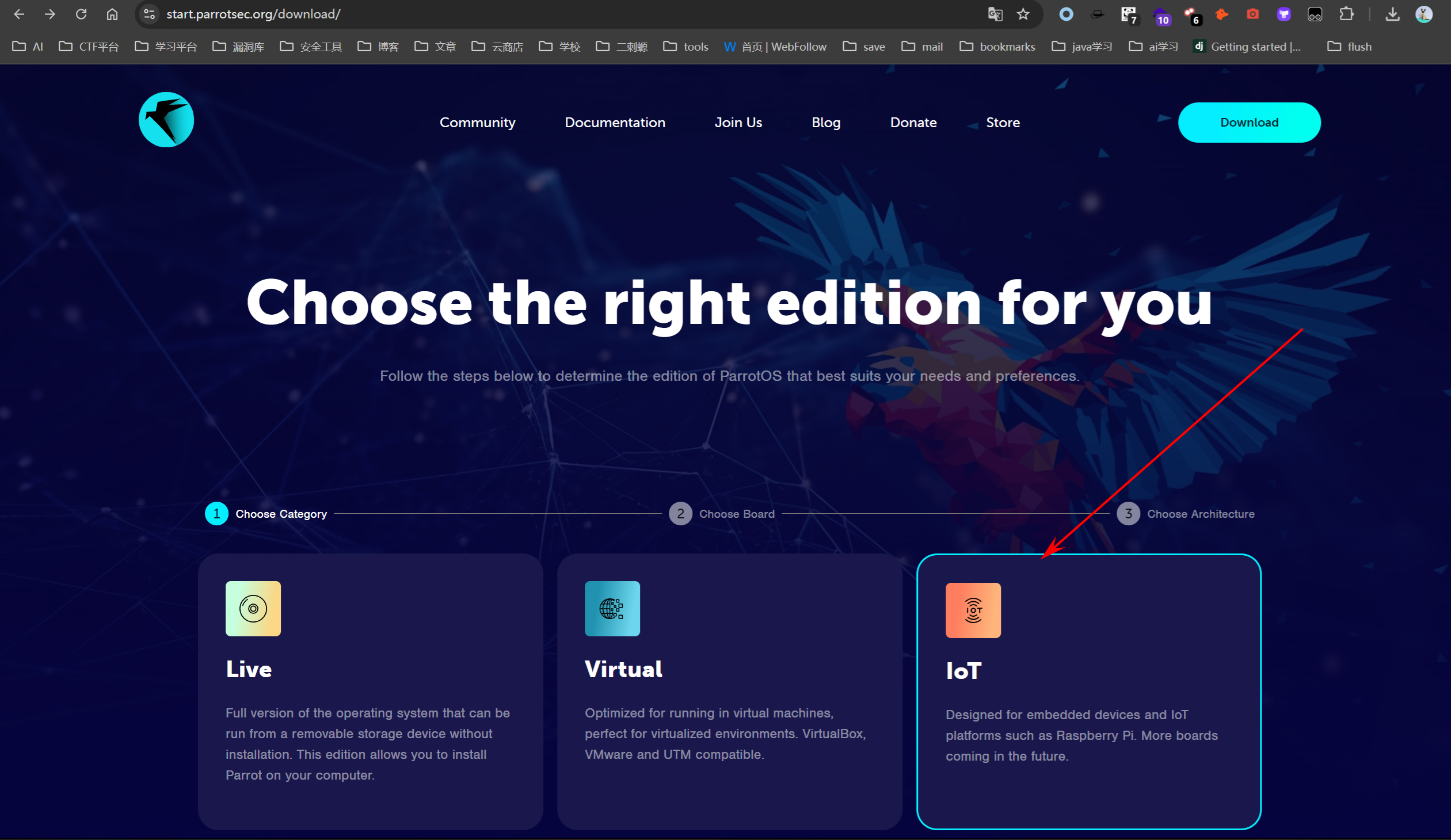
Task: Open the WebFollow bookmark link
Action: (775, 47)
